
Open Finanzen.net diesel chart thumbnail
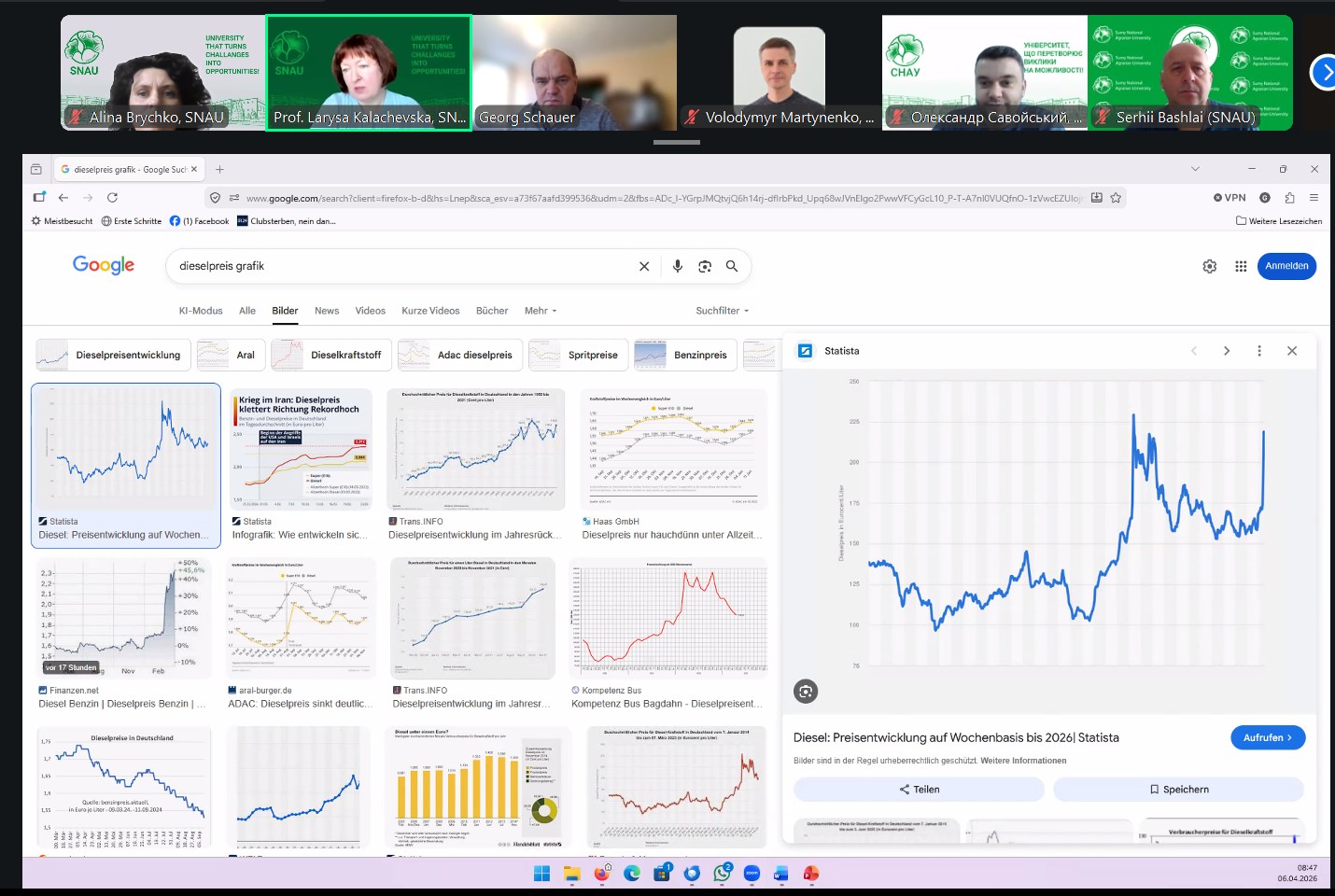pos(123,618)
